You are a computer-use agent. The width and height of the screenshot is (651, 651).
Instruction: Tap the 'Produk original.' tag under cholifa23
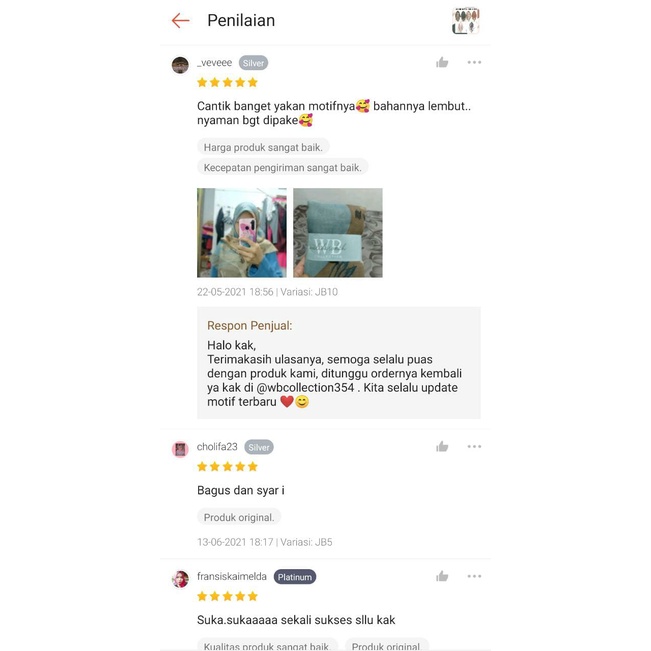[239, 517]
